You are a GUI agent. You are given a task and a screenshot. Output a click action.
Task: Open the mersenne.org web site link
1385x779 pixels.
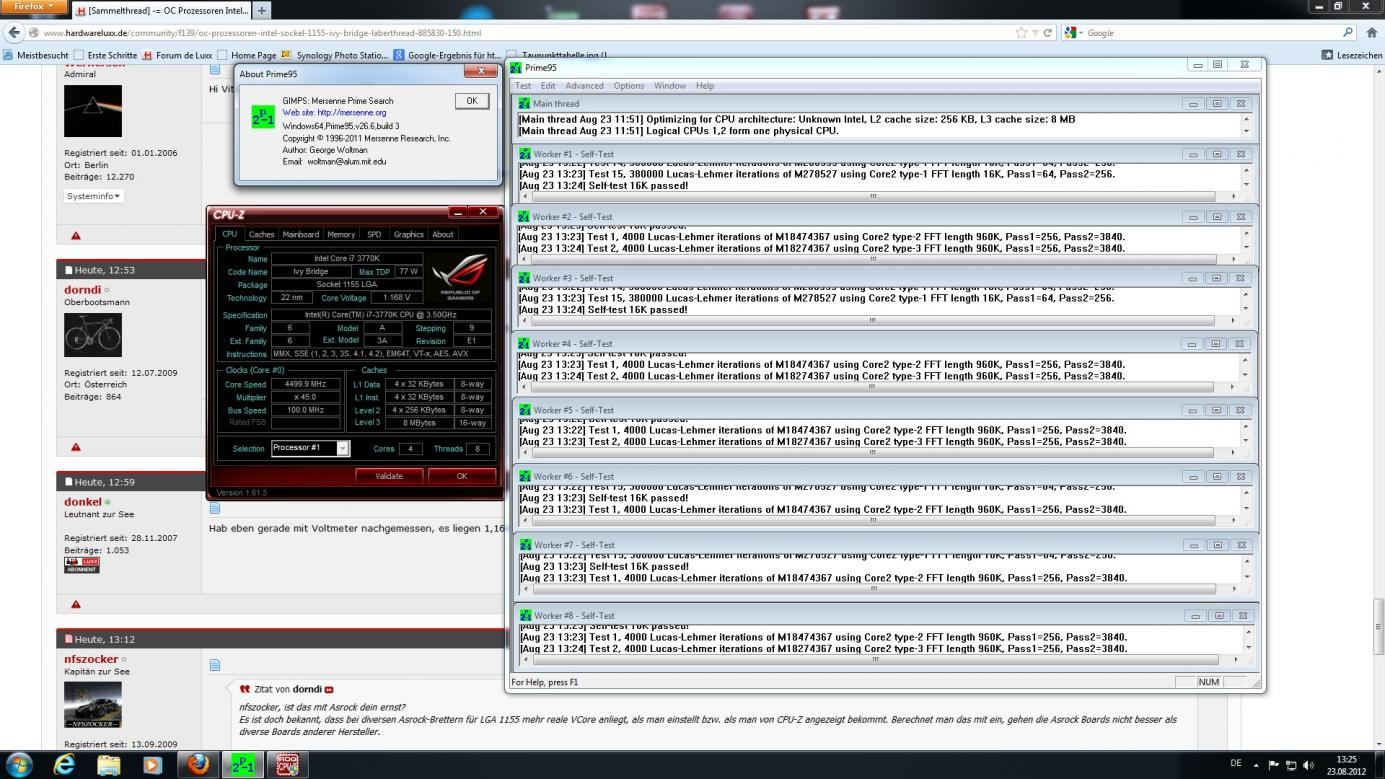click(334, 113)
